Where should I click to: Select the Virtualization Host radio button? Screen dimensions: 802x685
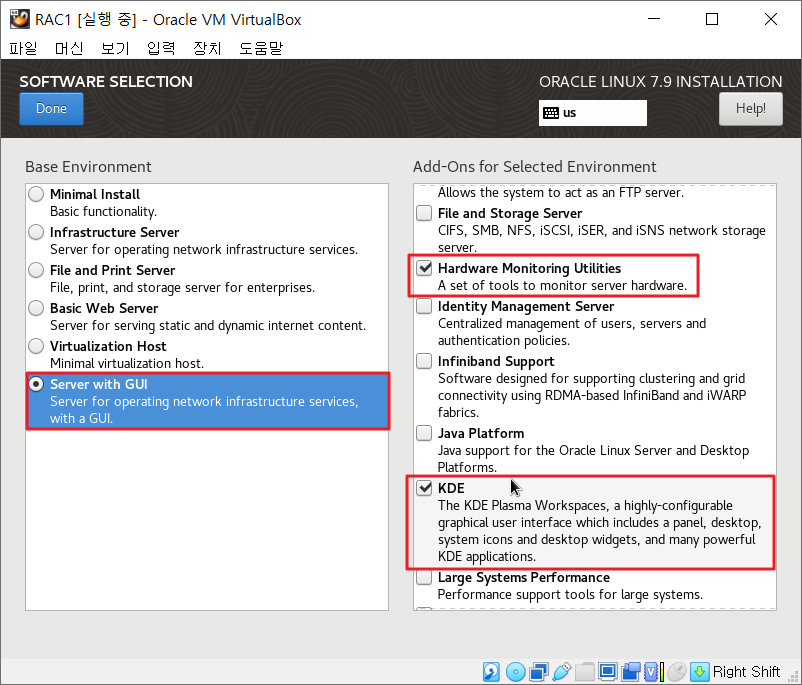(x=36, y=346)
